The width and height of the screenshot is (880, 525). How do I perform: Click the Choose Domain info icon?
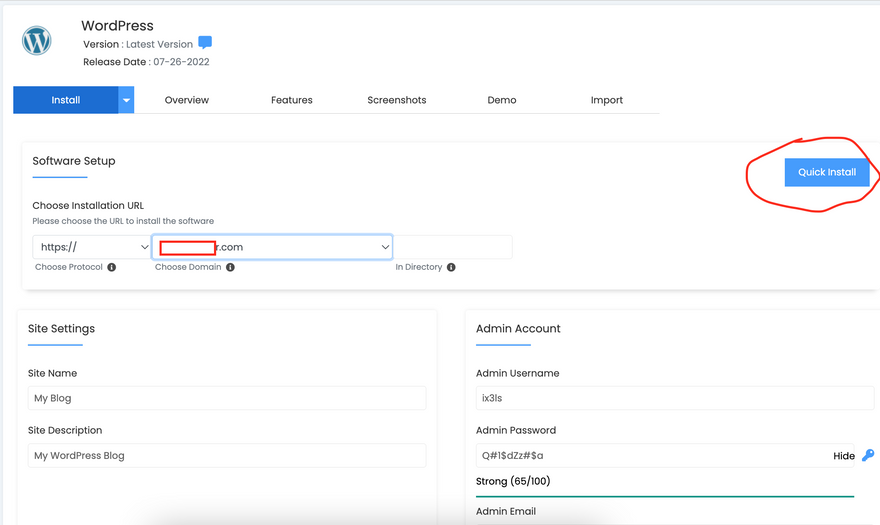click(230, 268)
